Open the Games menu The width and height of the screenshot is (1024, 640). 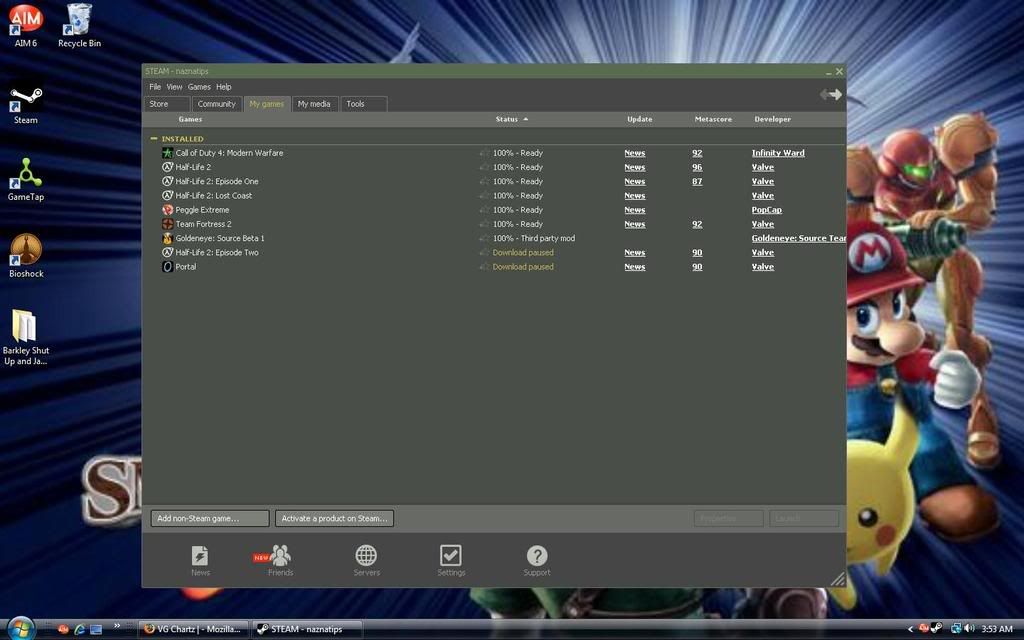pyautogui.click(x=199, y=87)
